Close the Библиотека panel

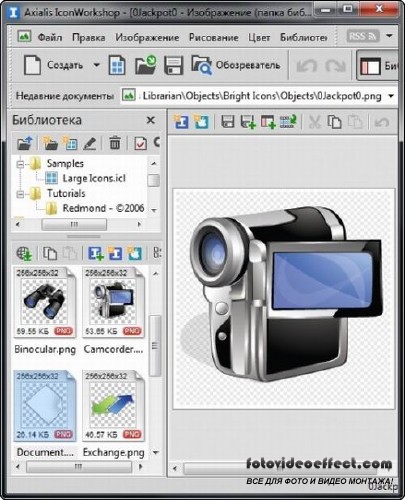click(x=151, y=120)
